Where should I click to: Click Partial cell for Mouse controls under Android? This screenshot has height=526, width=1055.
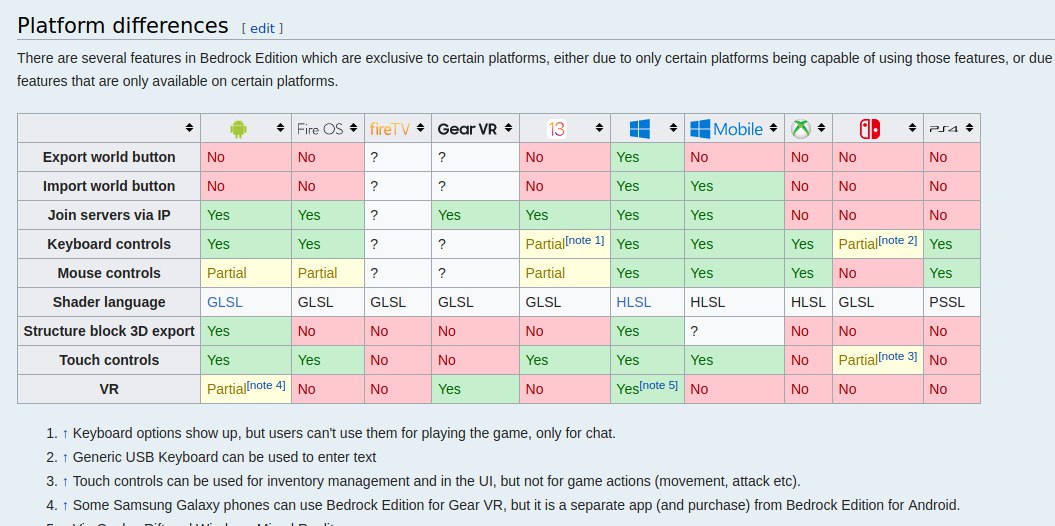point(246,273)
